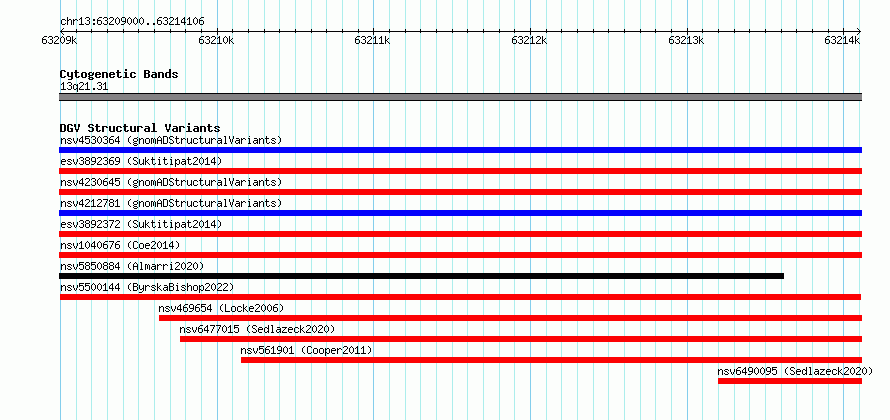Image resolution: width=890 pixels, height=420 pixels.
Task: Click the red nsv6477015 Sedlazeck2020 bar
Action: pos(521,339)
